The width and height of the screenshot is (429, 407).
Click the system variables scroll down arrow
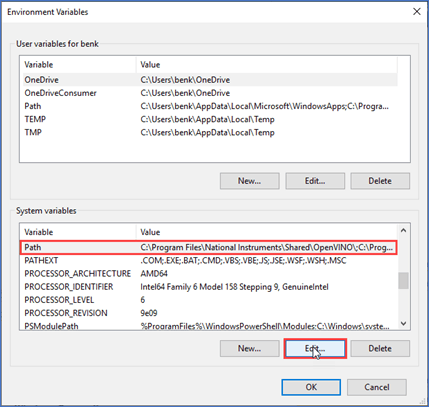(x=403, y=324)
